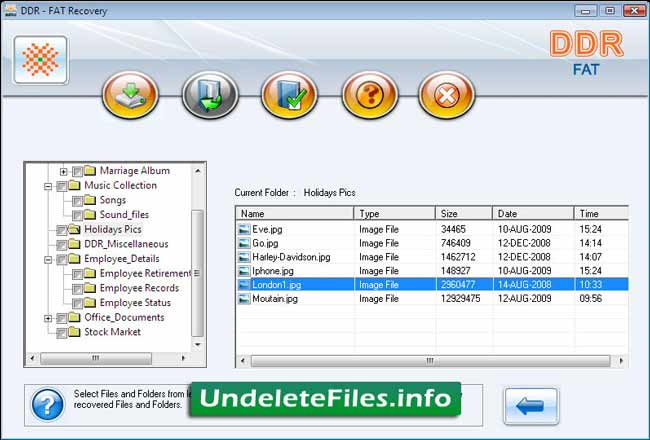
Task: Click the file list horizontal scroll left arrow
Action: pos(243,361)
